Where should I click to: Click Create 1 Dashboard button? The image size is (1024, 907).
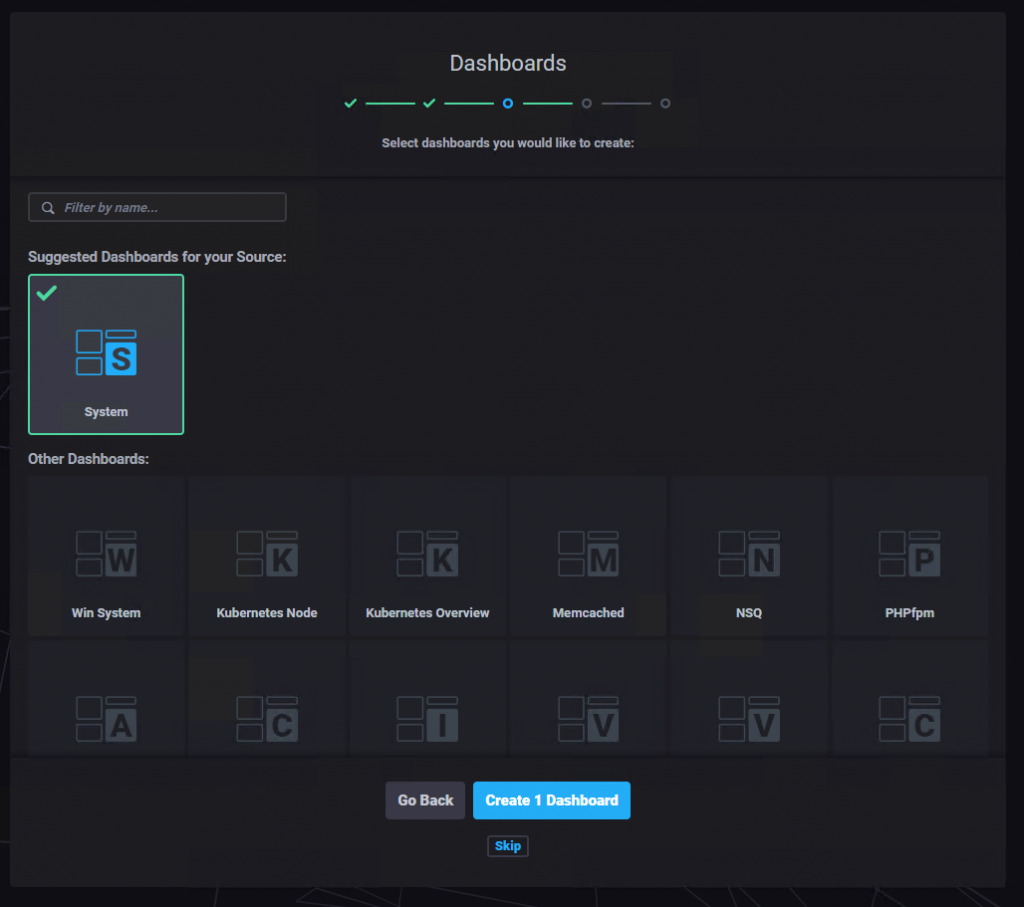tap(551, 801)
